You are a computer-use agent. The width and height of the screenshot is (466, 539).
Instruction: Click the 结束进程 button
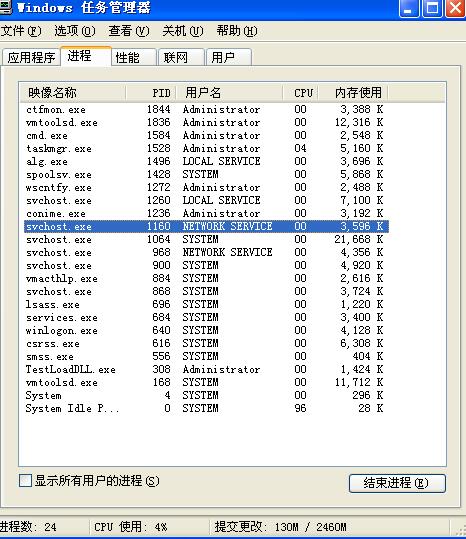click(x=397, y=483)
